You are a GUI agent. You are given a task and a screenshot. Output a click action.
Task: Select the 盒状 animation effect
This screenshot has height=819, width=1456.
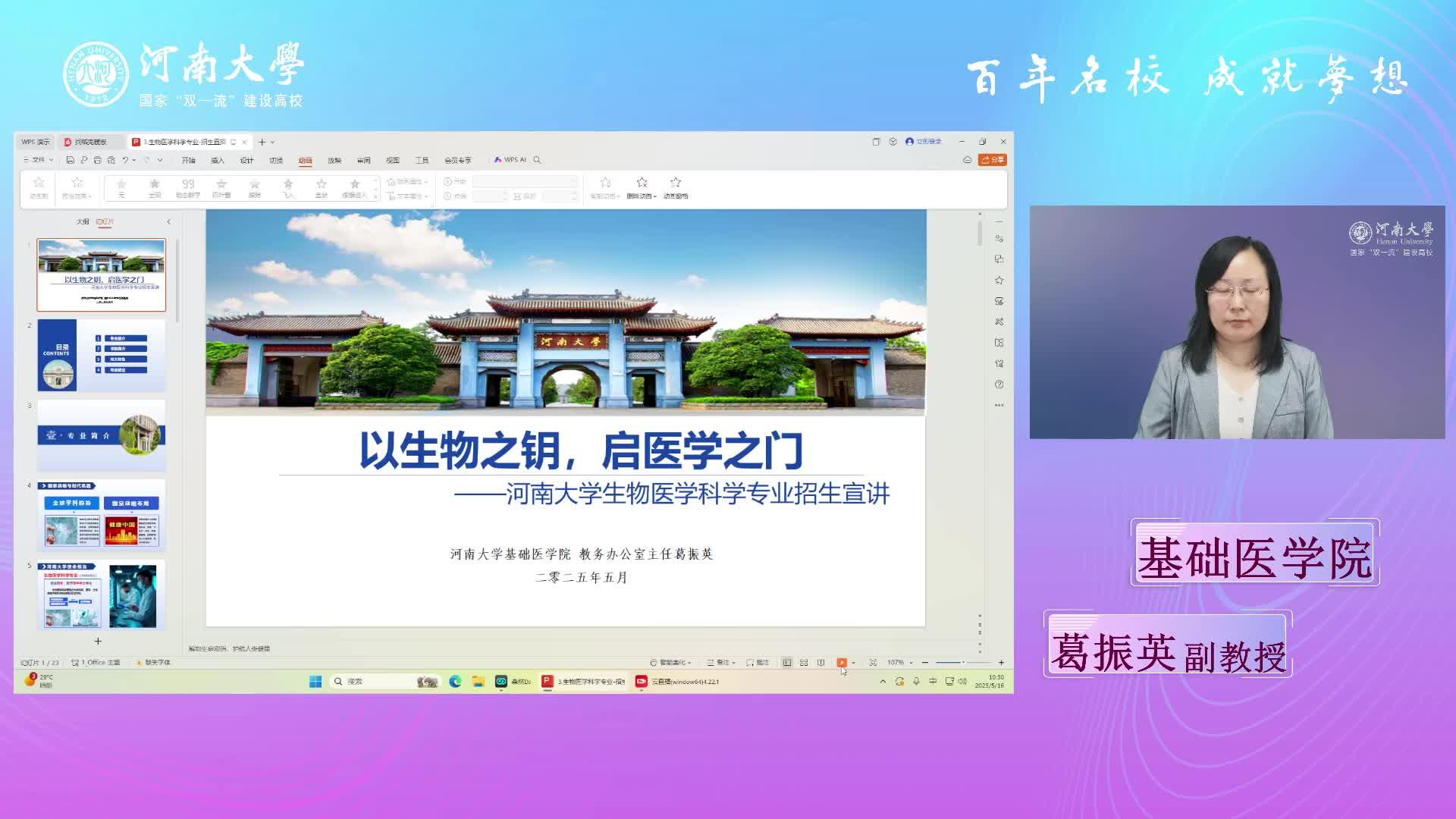[x=322, y=188]
